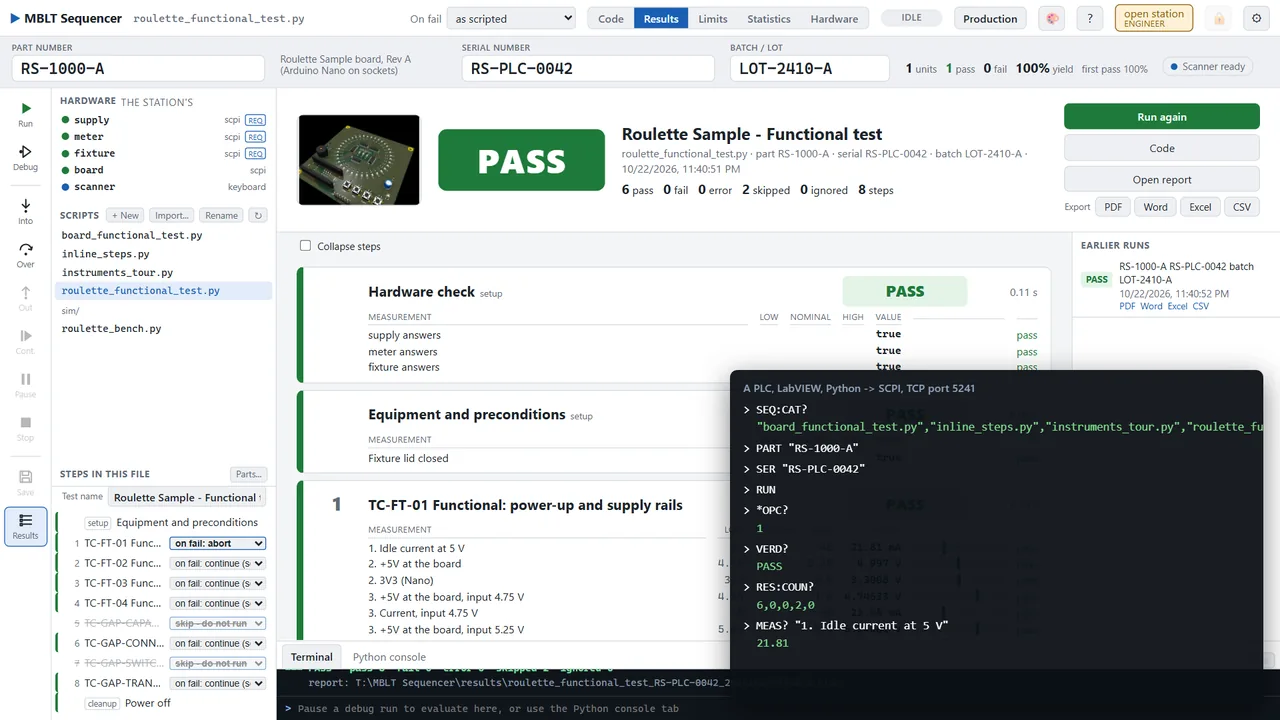This screenshot has width=1280, height=720.
Task: Select the Results view icon in sidebar
Action: pyautogui.click(x=25, y=526)
